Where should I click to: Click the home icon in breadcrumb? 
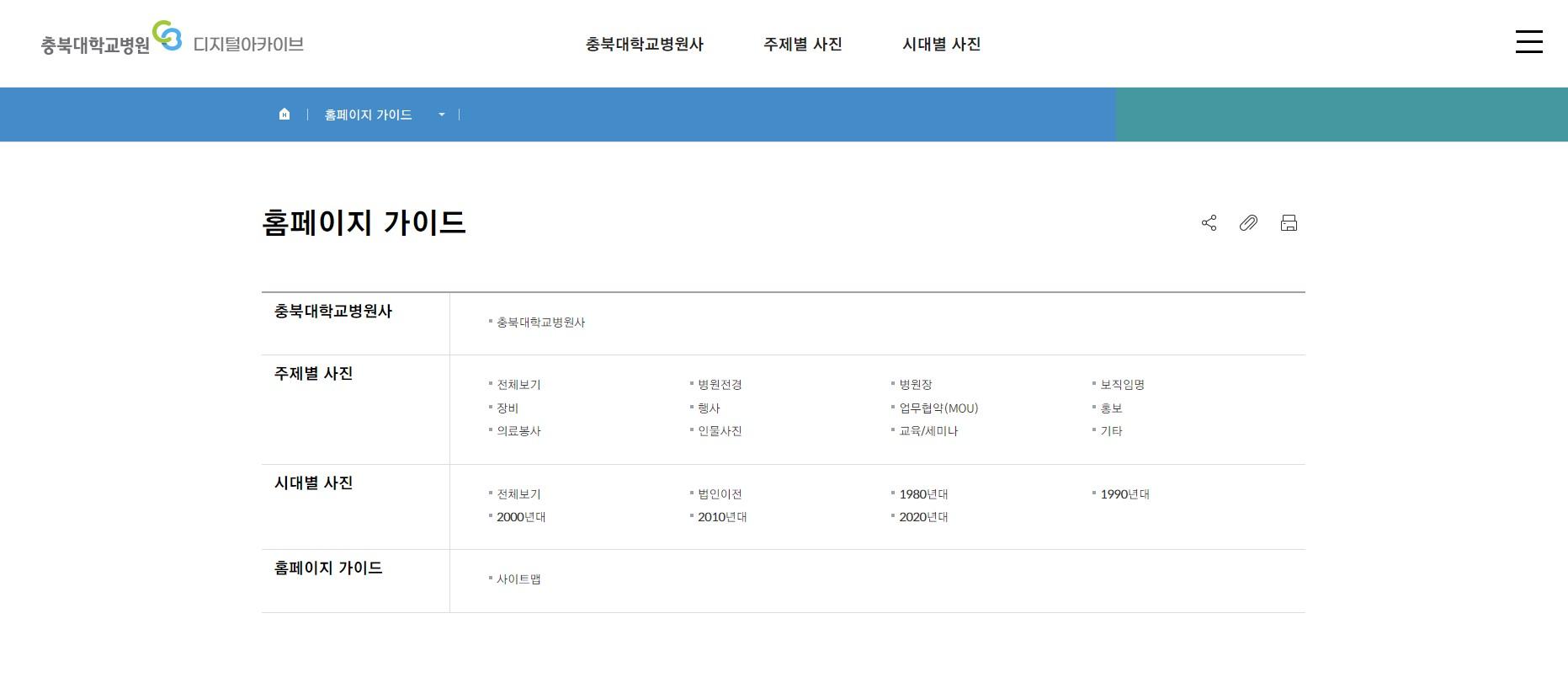click(284, 115)
